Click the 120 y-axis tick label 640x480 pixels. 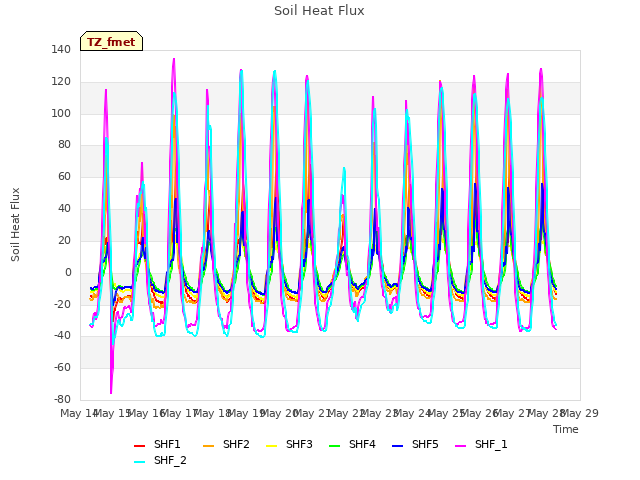(61, 82)
